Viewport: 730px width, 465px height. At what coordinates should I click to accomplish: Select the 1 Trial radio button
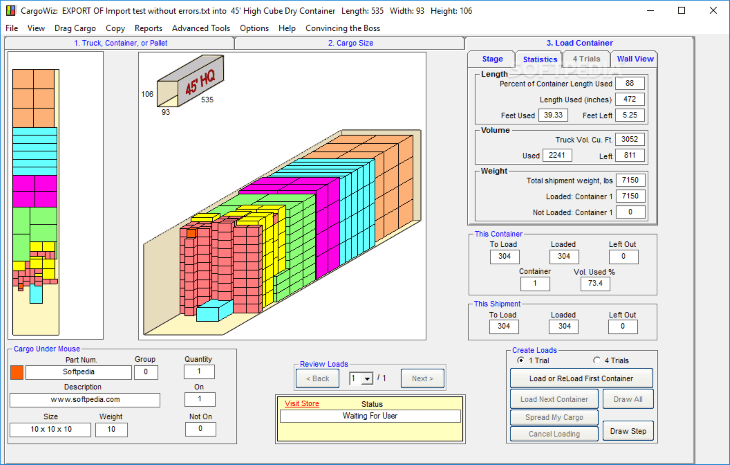[520, 360]
